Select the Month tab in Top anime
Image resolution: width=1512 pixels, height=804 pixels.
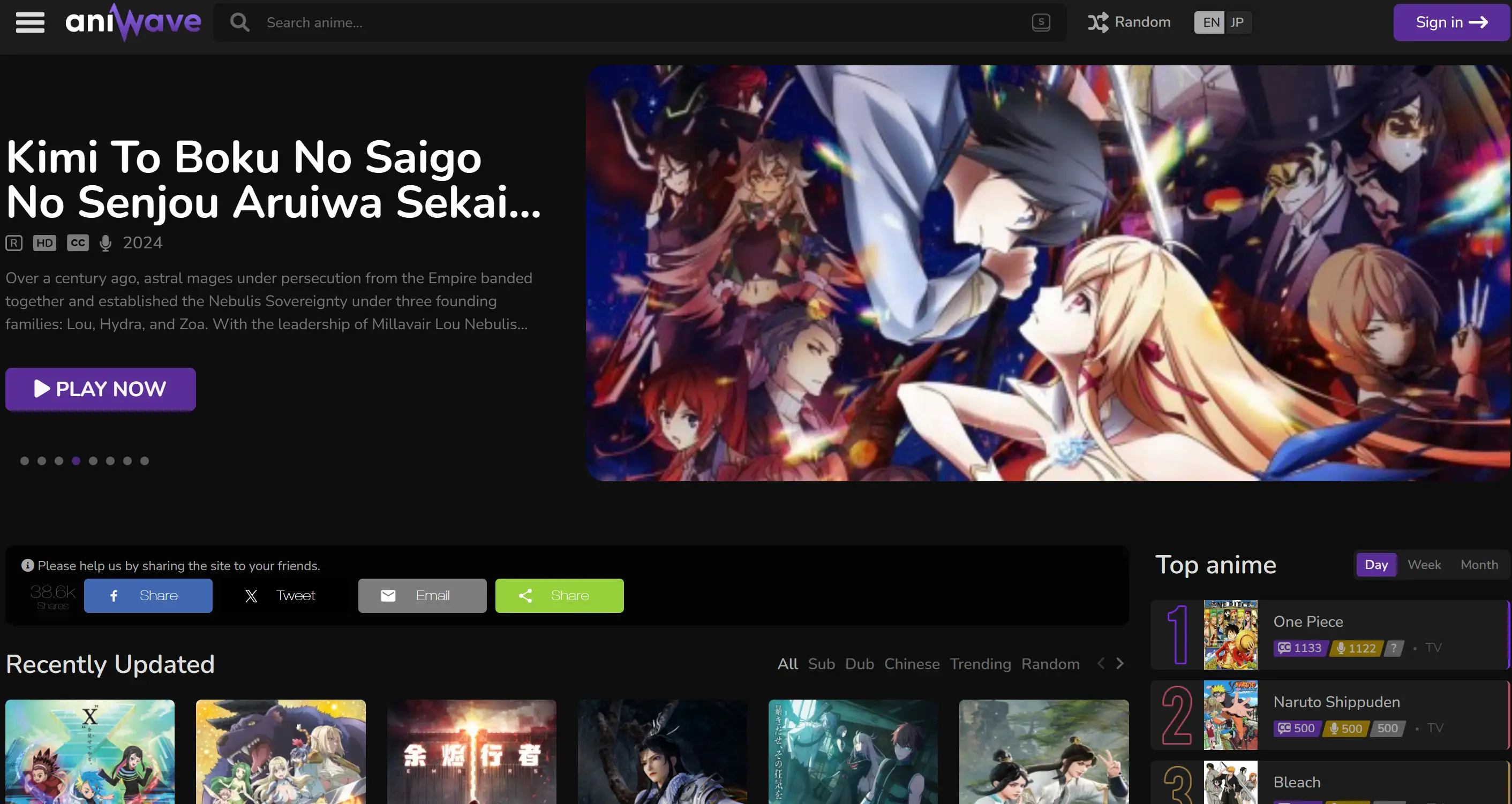1479,565
